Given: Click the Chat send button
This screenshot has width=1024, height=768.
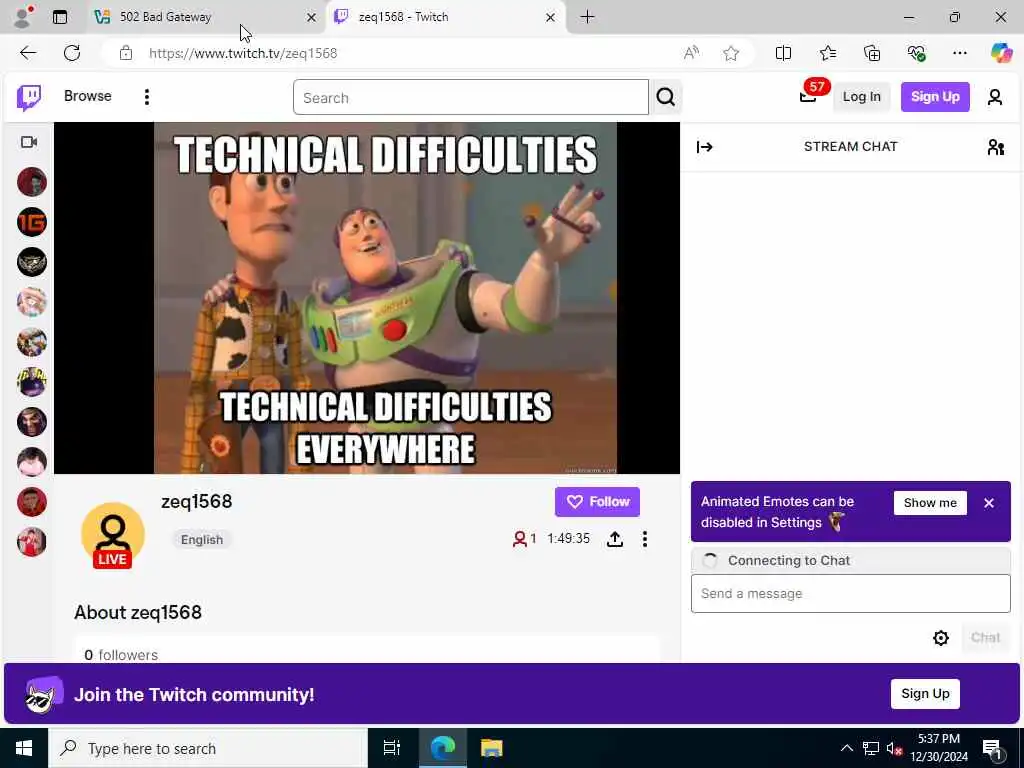Looking at the screenshot, I should click(x=985, y=637).
